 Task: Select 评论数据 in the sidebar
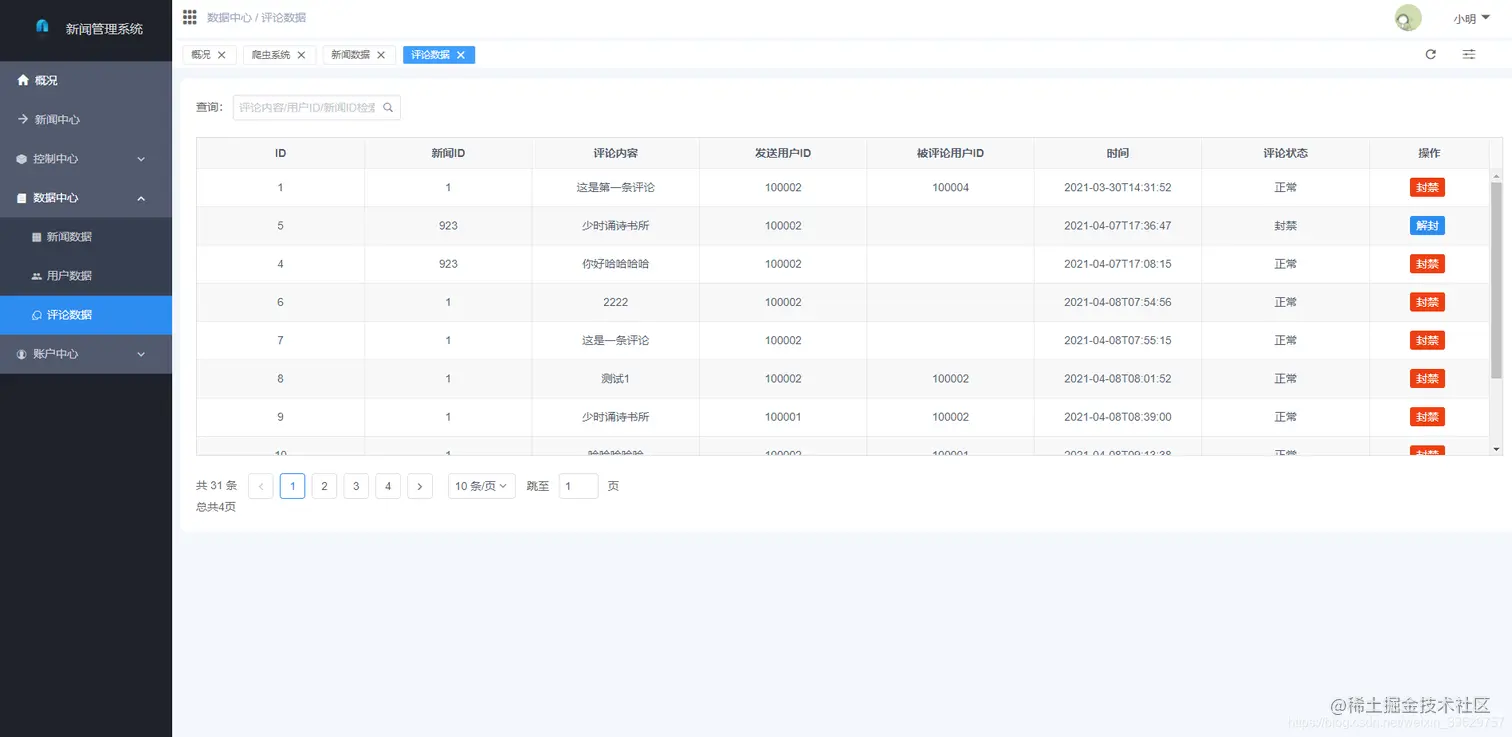[x=86, y=315]
